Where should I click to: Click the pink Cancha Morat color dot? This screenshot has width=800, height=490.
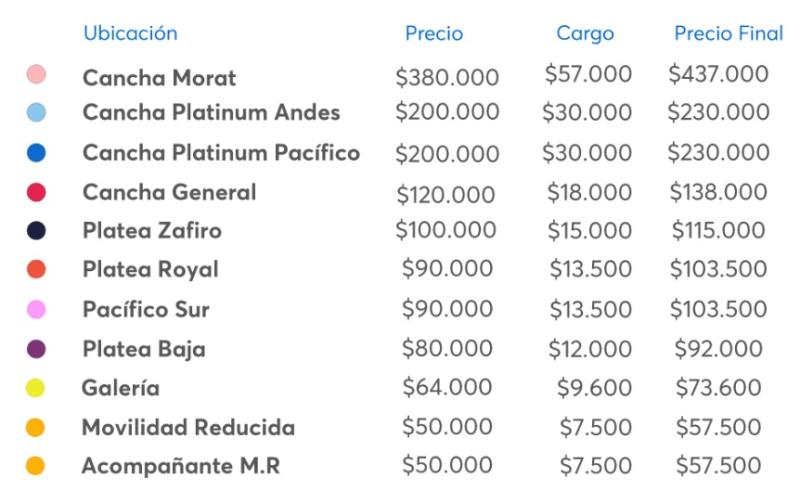(x=36, y=75)
